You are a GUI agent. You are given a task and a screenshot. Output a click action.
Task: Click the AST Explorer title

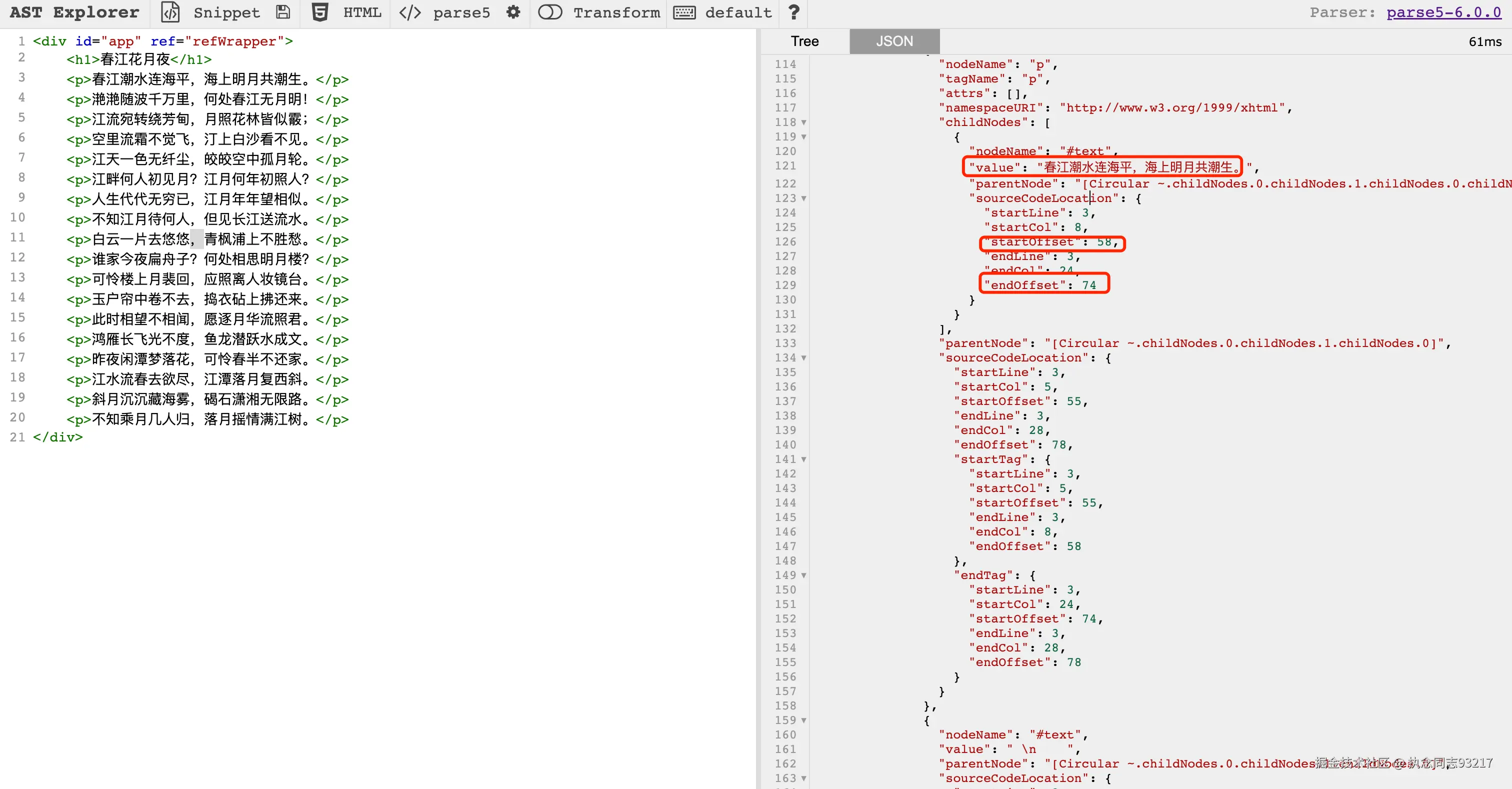[74, 12]
